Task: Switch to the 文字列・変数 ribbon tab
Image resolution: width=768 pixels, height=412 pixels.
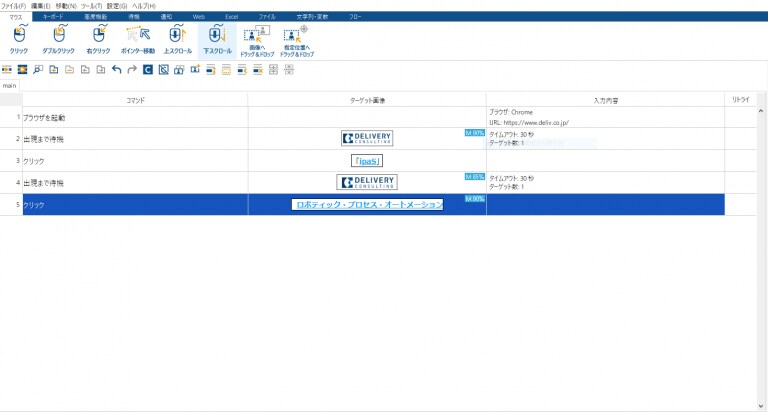Action: pyautogui.click(x=312, y=17)
